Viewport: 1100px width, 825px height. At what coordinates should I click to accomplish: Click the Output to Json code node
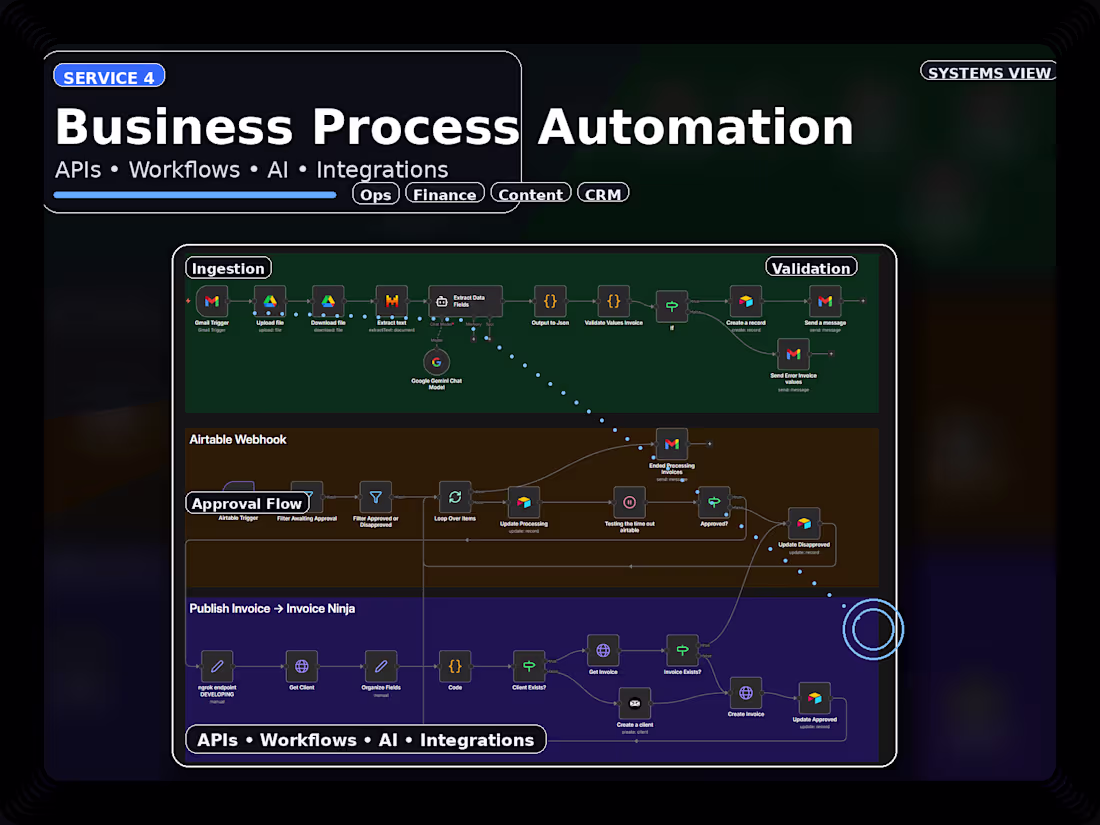pyautogui.click(x=550, y=301)
